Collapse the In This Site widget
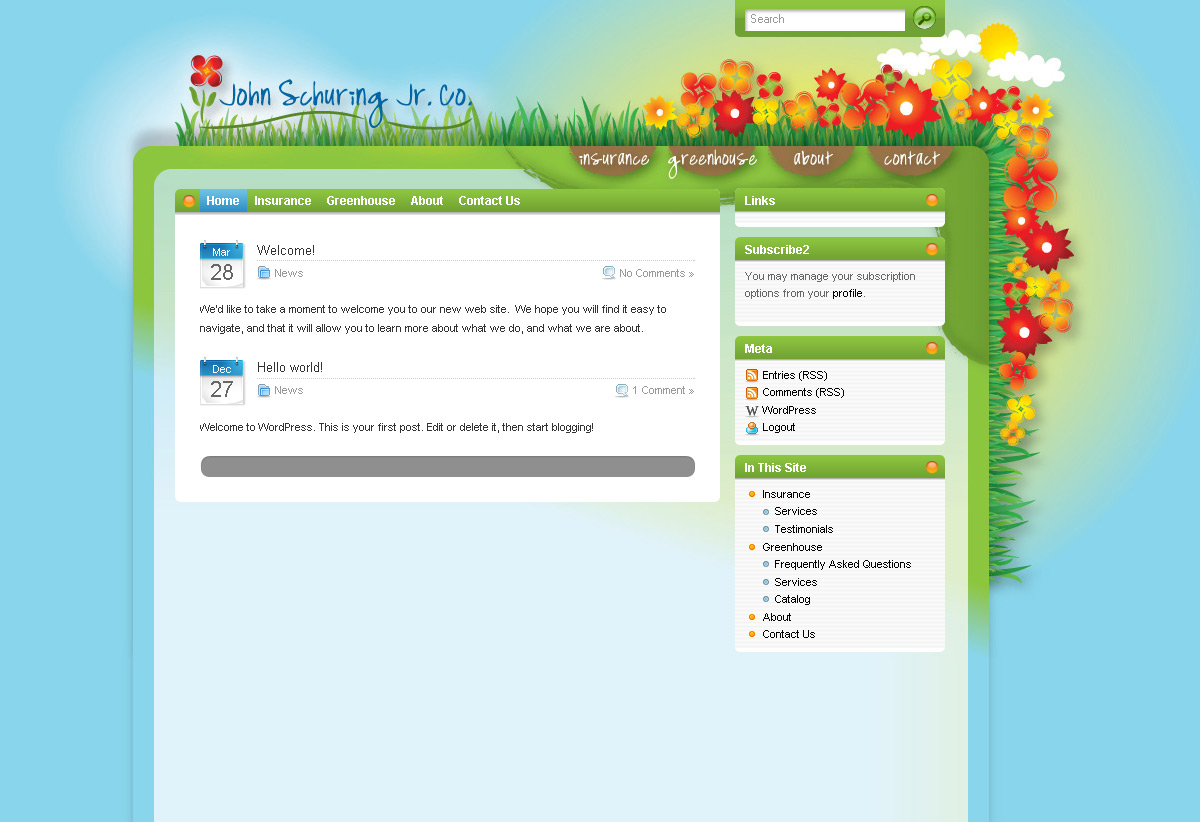 [932, 468]
